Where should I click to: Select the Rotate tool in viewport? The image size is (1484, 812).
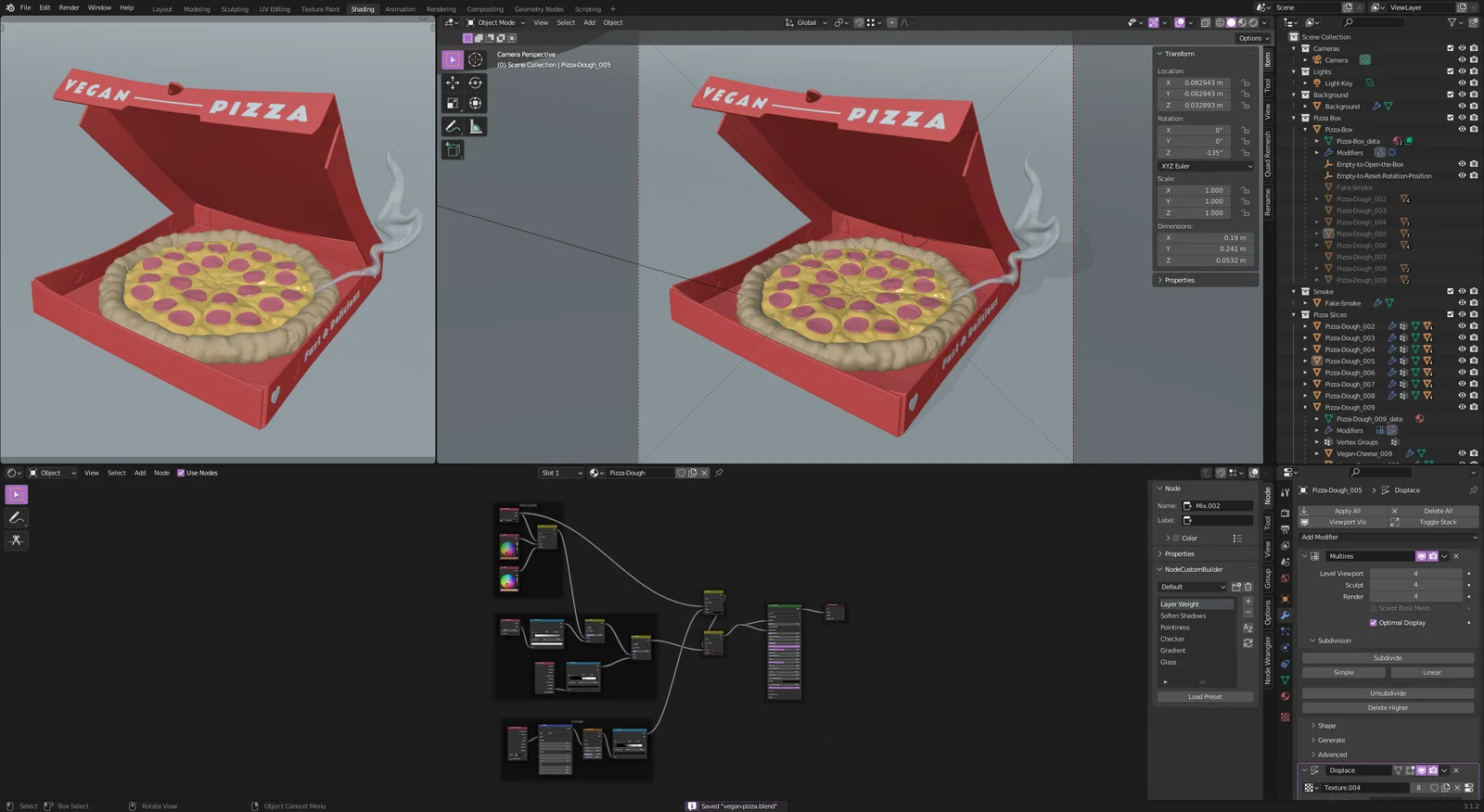[475, 82]
